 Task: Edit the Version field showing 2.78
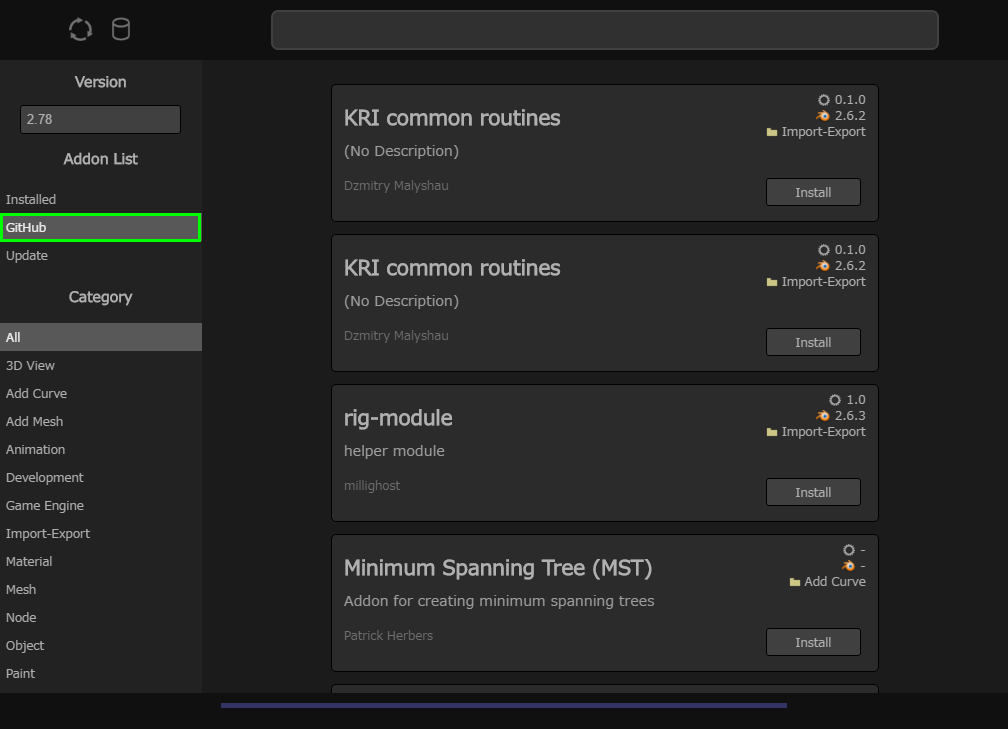[100, 120]
